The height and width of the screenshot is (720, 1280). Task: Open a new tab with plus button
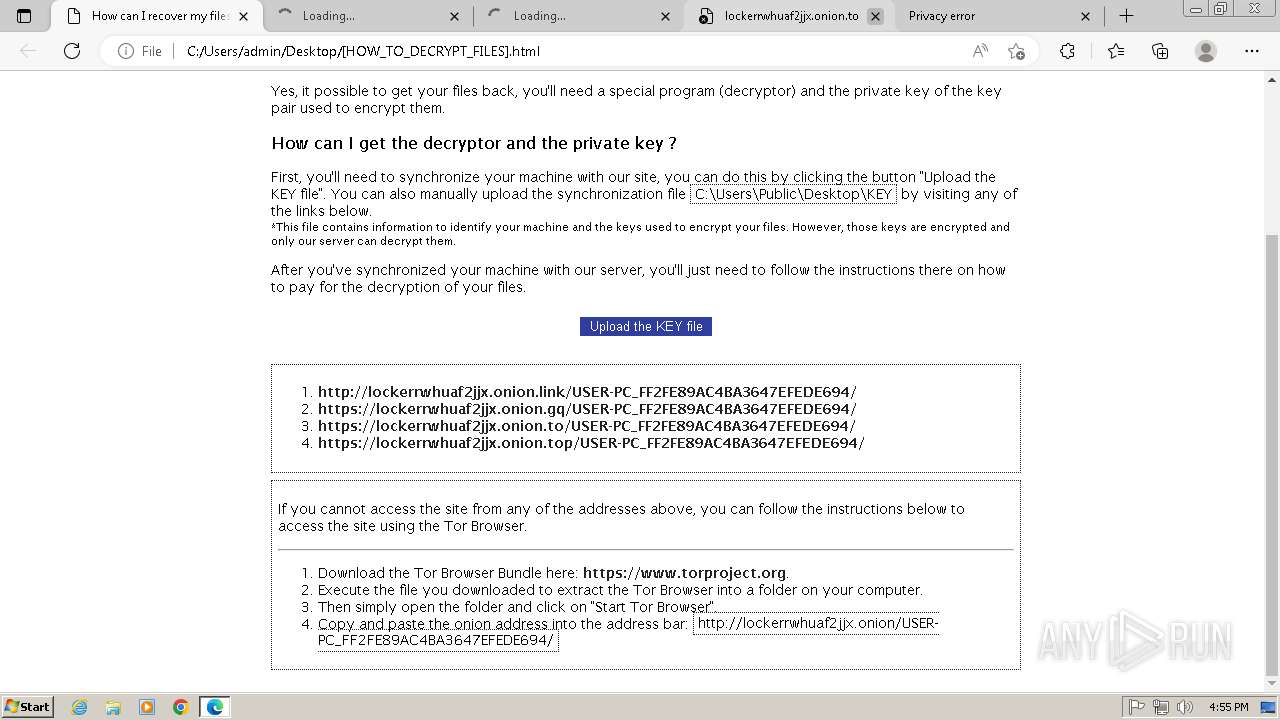coord(1126,16)
